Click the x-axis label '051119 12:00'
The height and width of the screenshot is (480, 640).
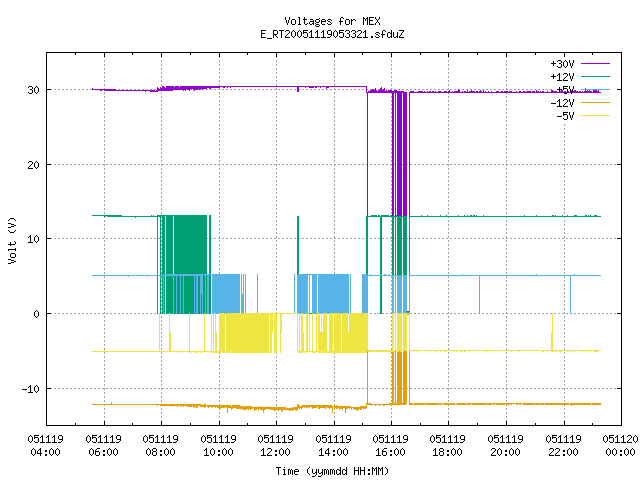(276, 445)
